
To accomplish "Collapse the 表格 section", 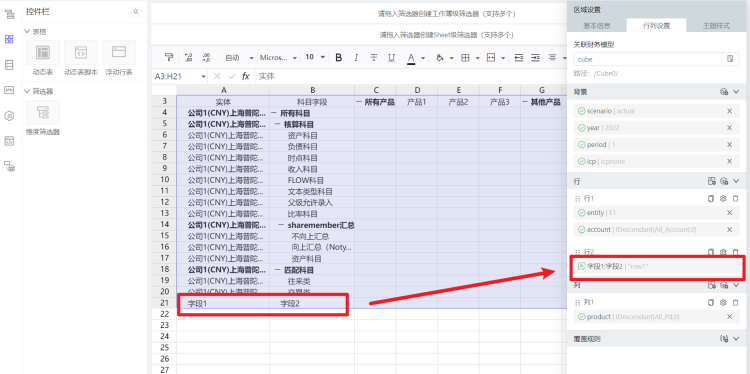I will (x=27, y=31).
